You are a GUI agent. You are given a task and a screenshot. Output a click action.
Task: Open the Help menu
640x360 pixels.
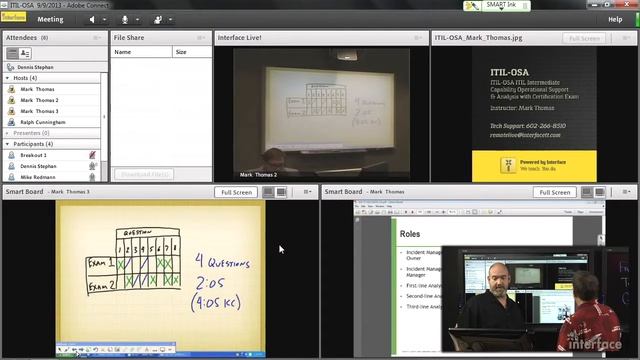pyautogui.click(x=615, y=19)
